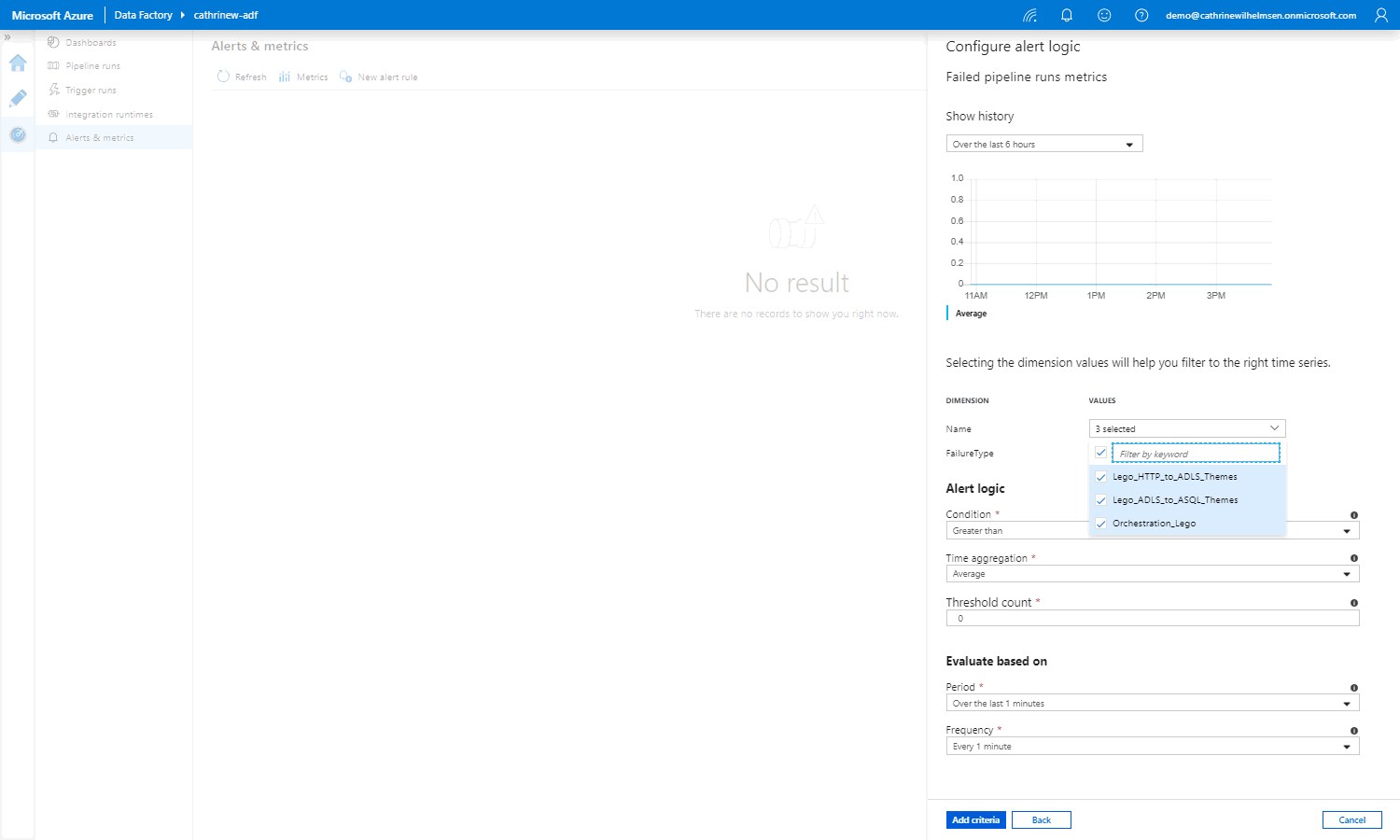Open the Time aggregation dropdown
Screen dimensions: 1400x840
(x=1152, y=574)
